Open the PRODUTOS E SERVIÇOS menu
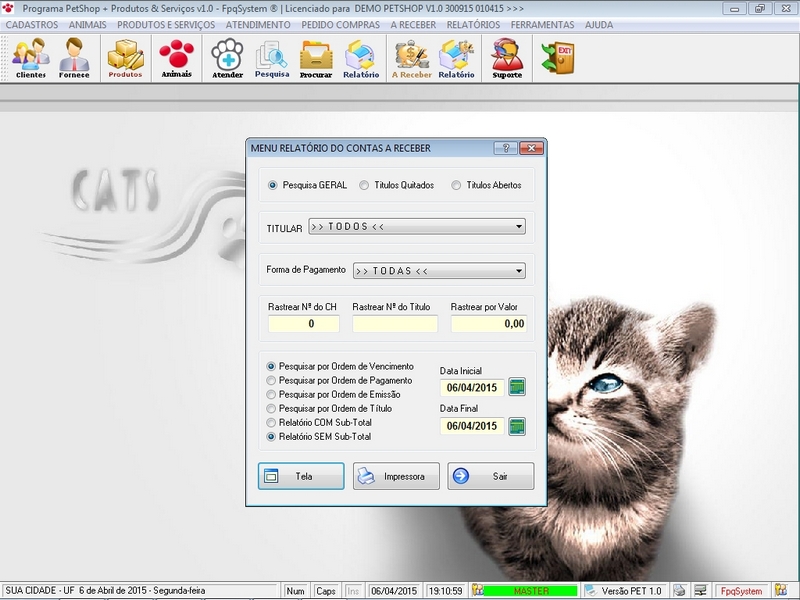This screenshot has width=800, height=600. click(x=166, y=25)
